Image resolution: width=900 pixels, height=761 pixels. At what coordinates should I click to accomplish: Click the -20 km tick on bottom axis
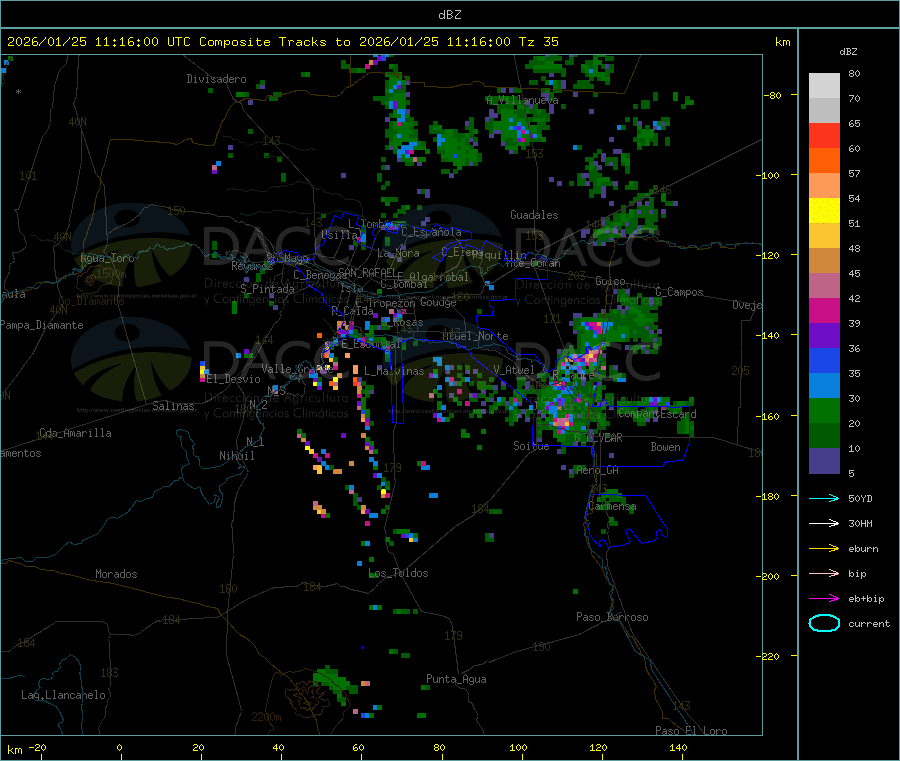tap(37, 747)
